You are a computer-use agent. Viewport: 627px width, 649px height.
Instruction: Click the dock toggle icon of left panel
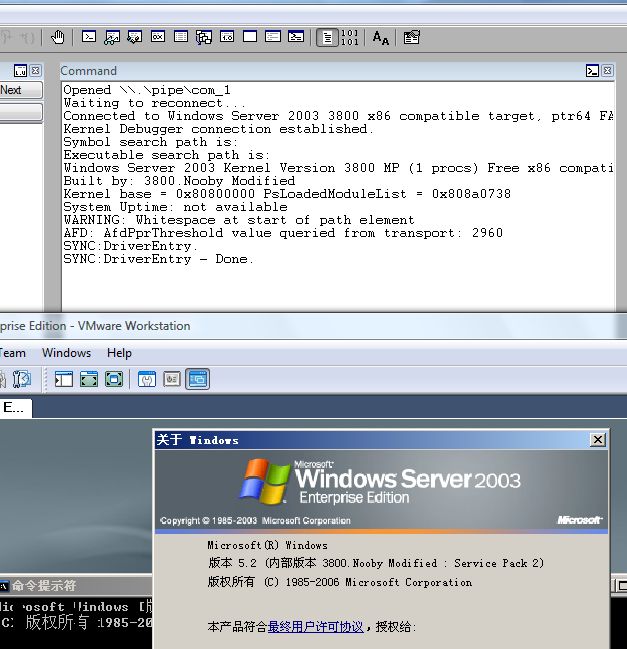coord(20,71)
